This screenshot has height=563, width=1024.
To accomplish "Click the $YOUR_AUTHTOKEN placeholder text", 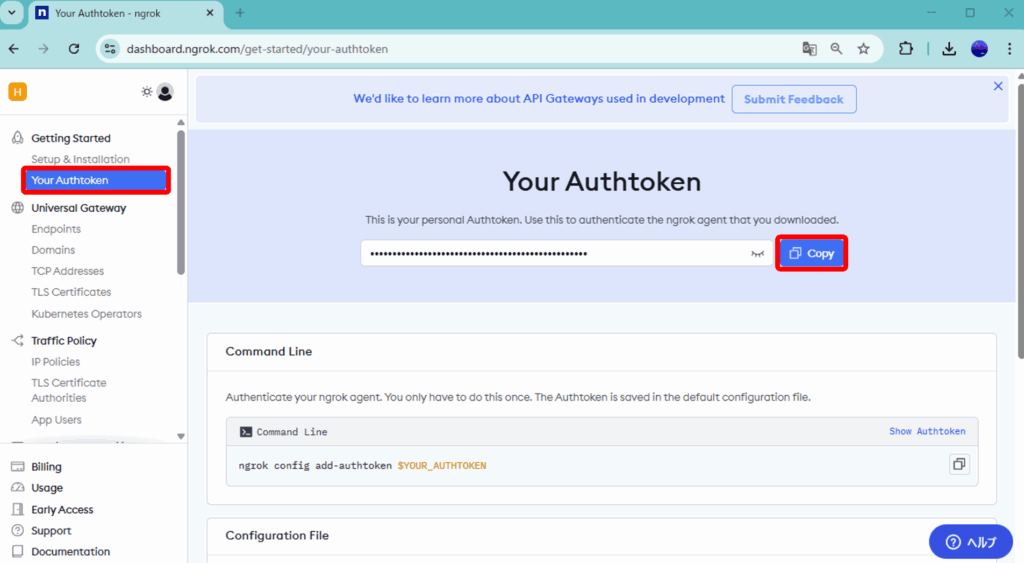I will [x=441, y=466].
